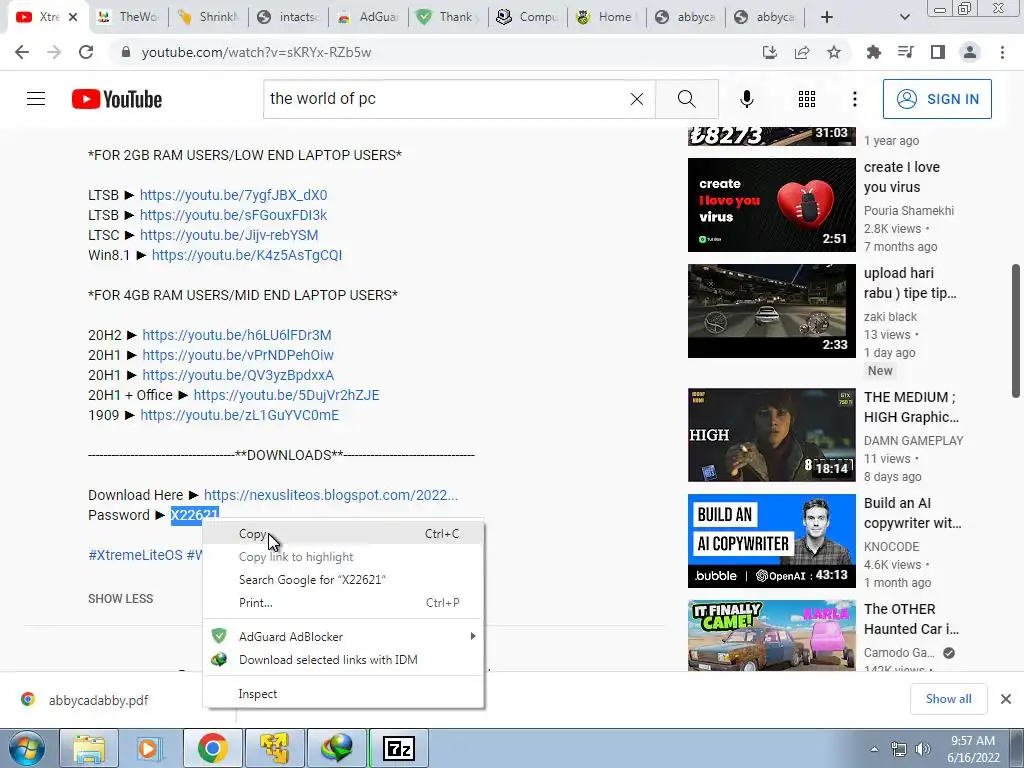This screenshot has height=768, width=1024.
Task: Open the 1909 youtu.be/zL1GuYVC0mE link
Action: pos(240,415)
